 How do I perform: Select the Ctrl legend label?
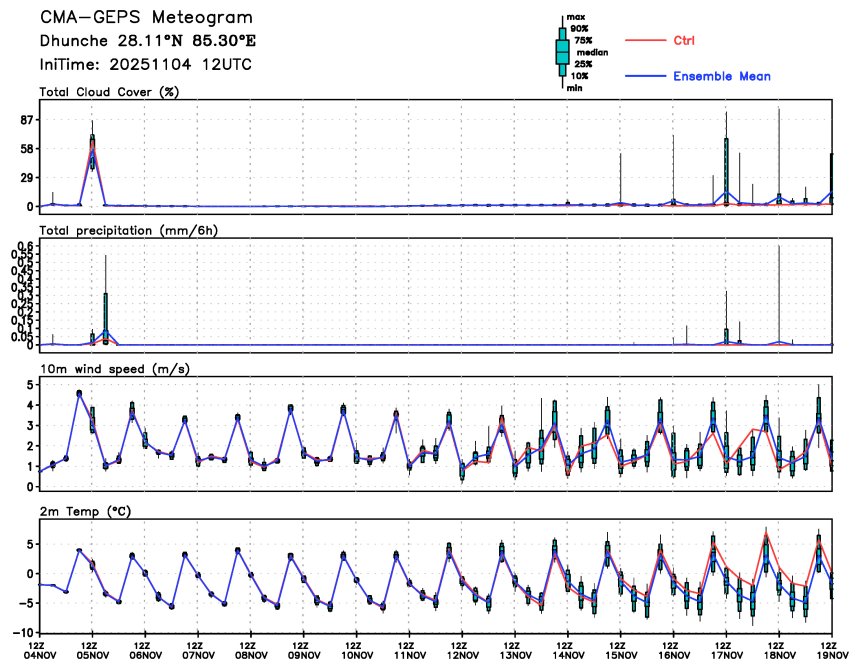[685, 41]
